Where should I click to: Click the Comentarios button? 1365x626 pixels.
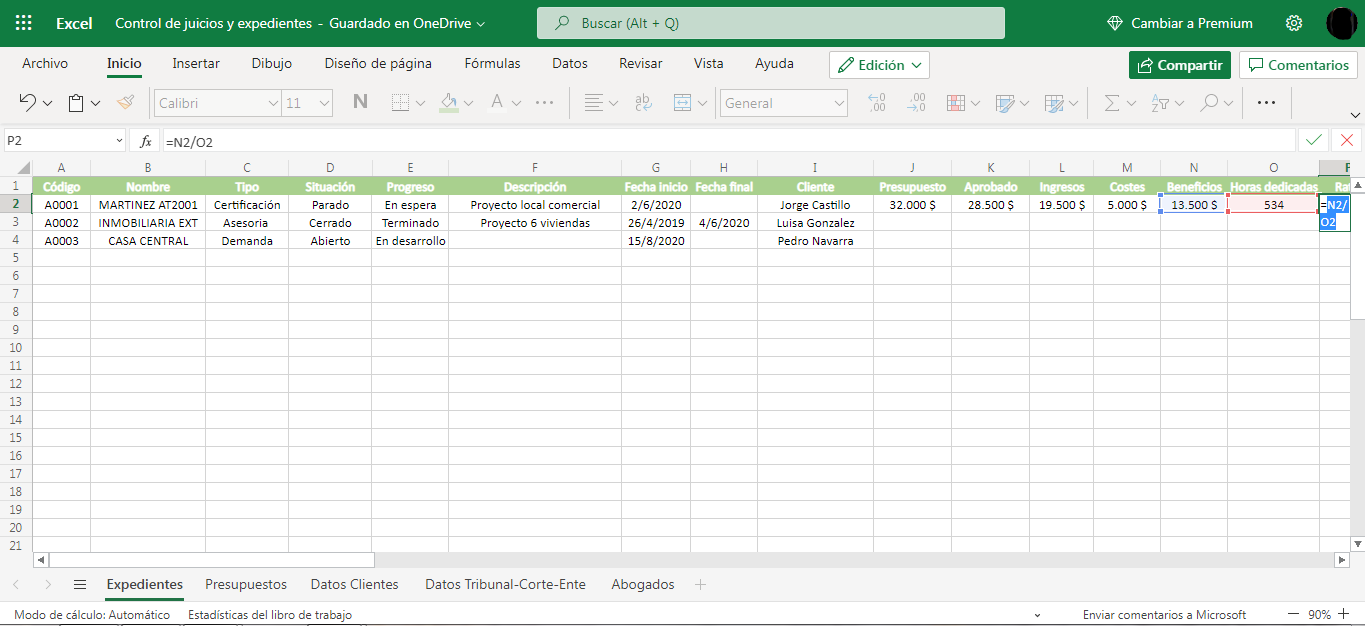(x=1298, y=65)
